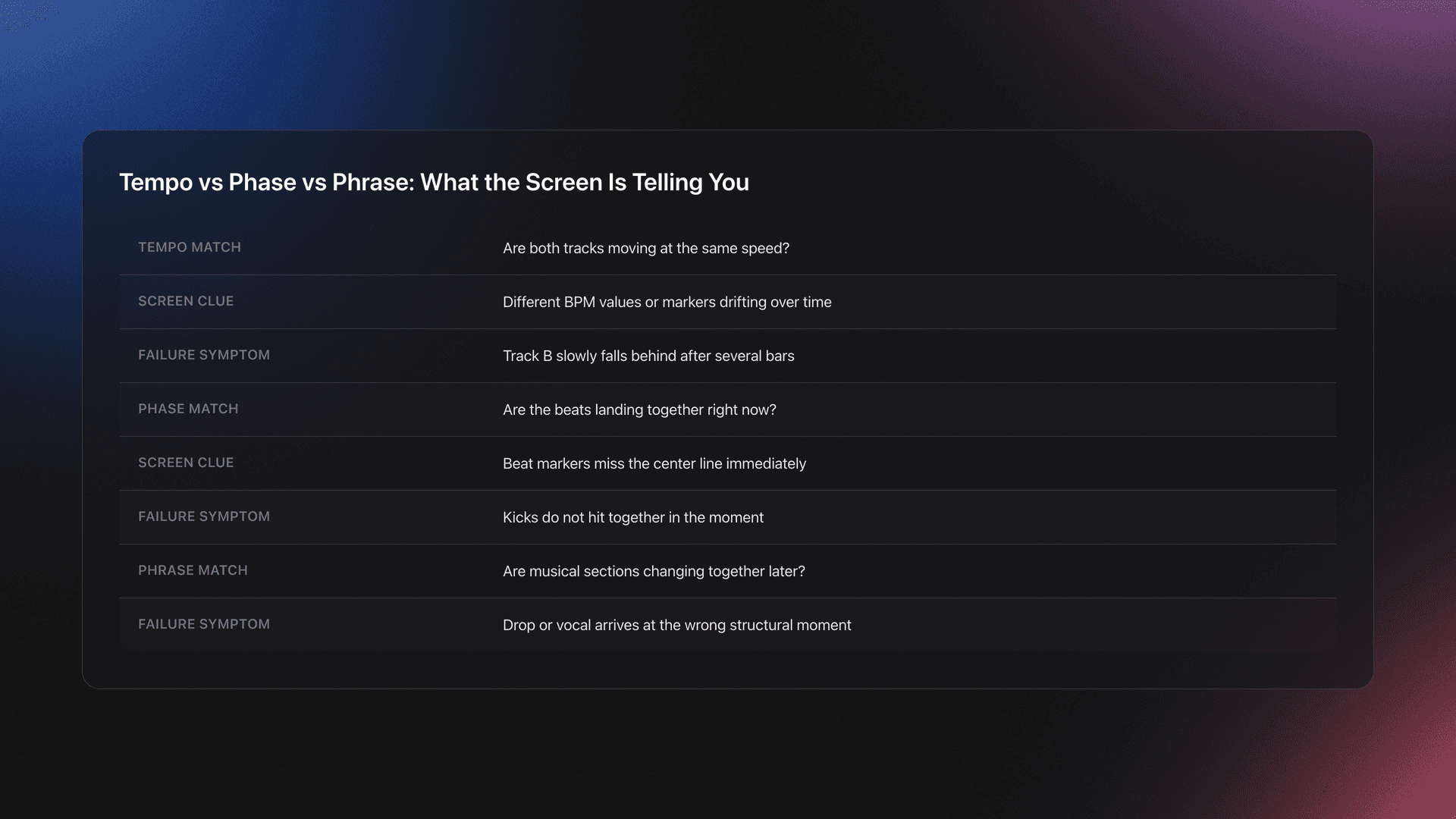Viewport: 1456px width, 819px height.
Task: Click the FAILURE SYMPTOM label next to the Kicks row
Action: [204, 516]
